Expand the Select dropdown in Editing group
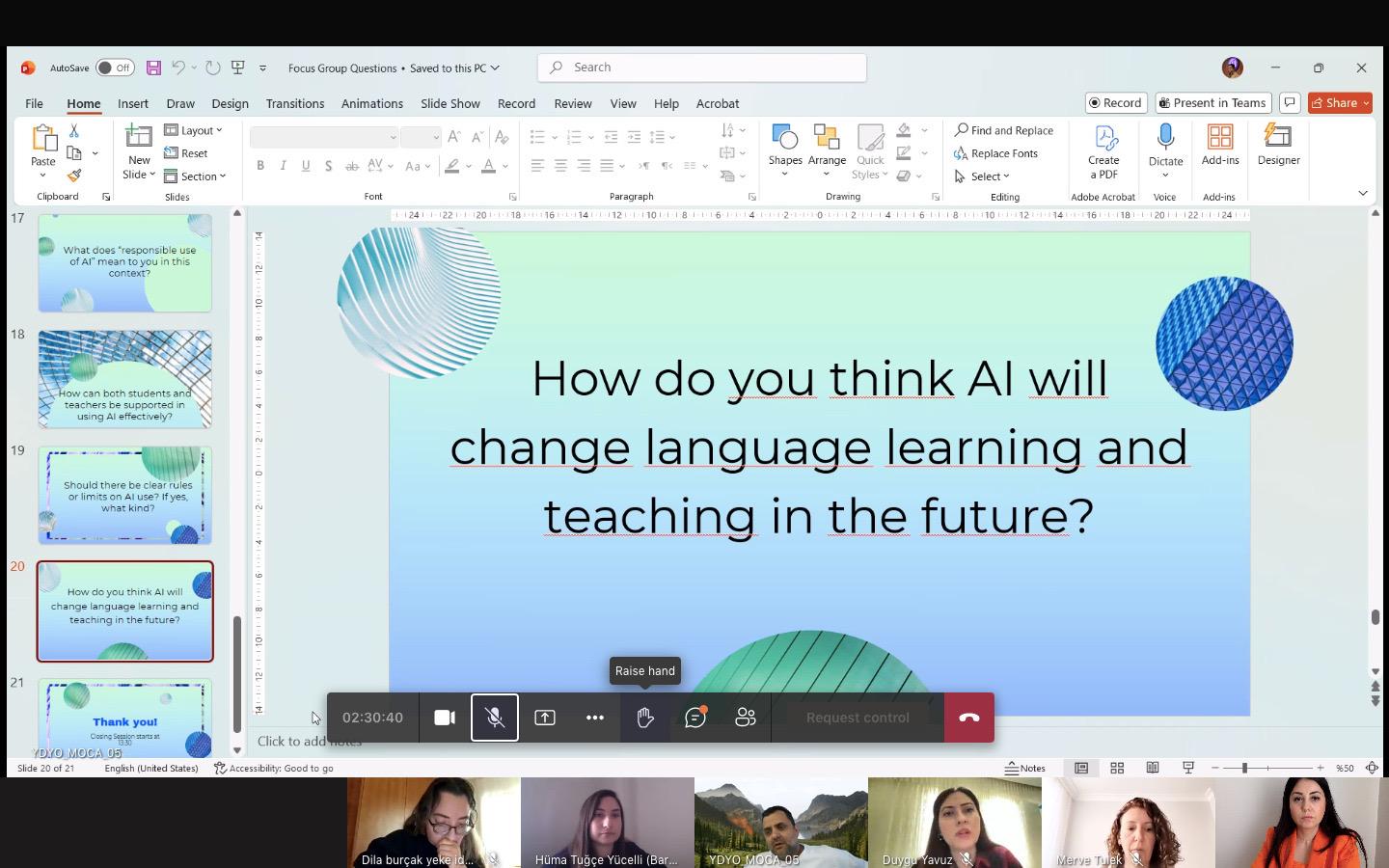1389x868 pixels. (983, 176)
